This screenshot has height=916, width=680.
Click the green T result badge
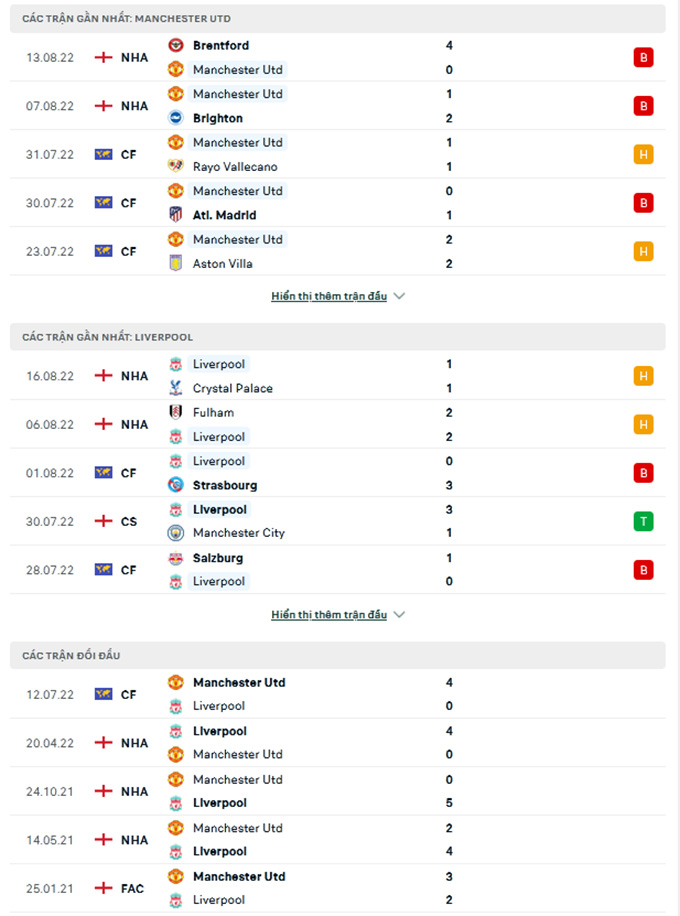pyautogui.click(x=643, y=521)
